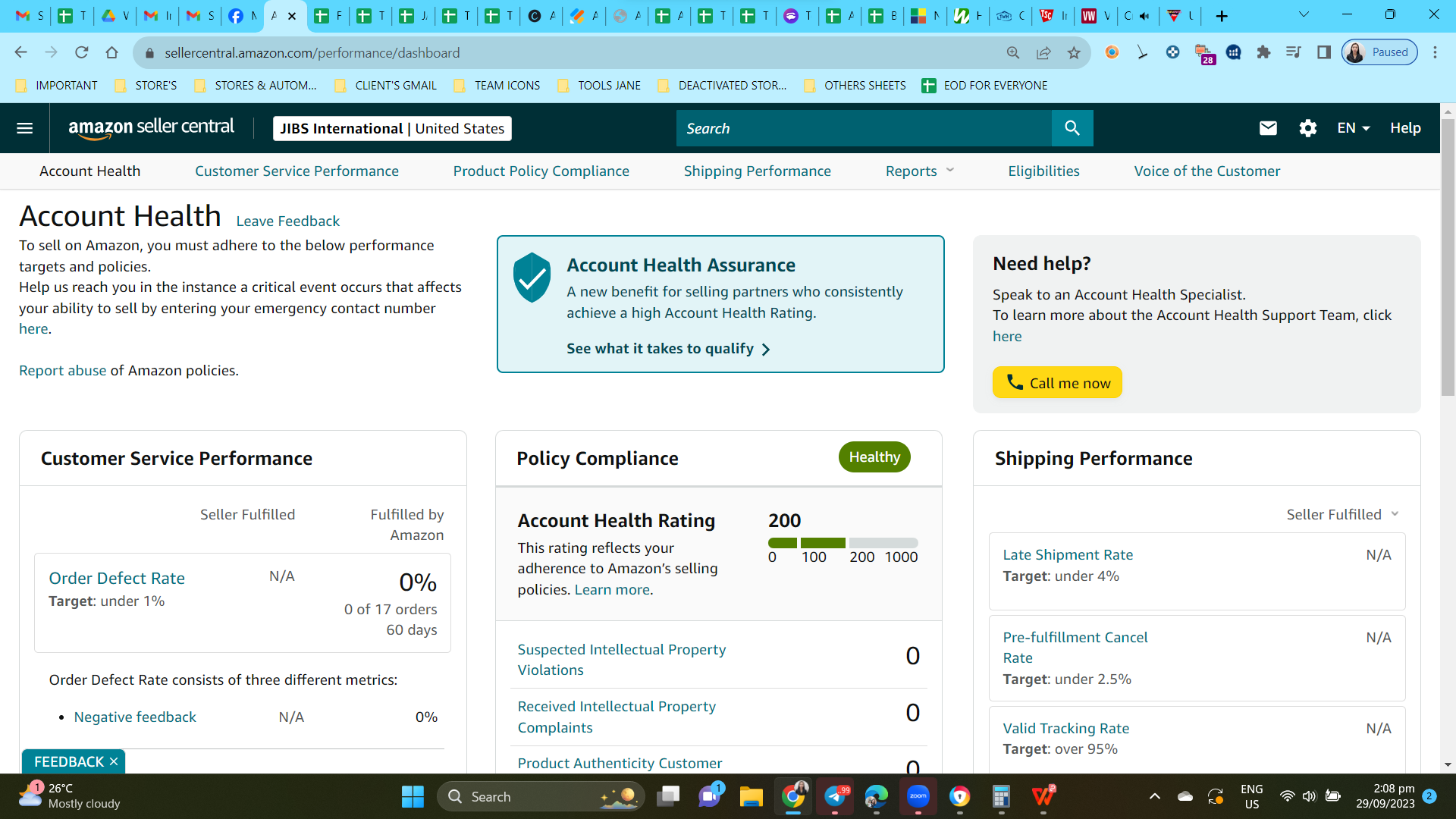Click the Call me now button
Image resolution: width=1456 pixels, height=819 pixels.
pos(1057,383)
